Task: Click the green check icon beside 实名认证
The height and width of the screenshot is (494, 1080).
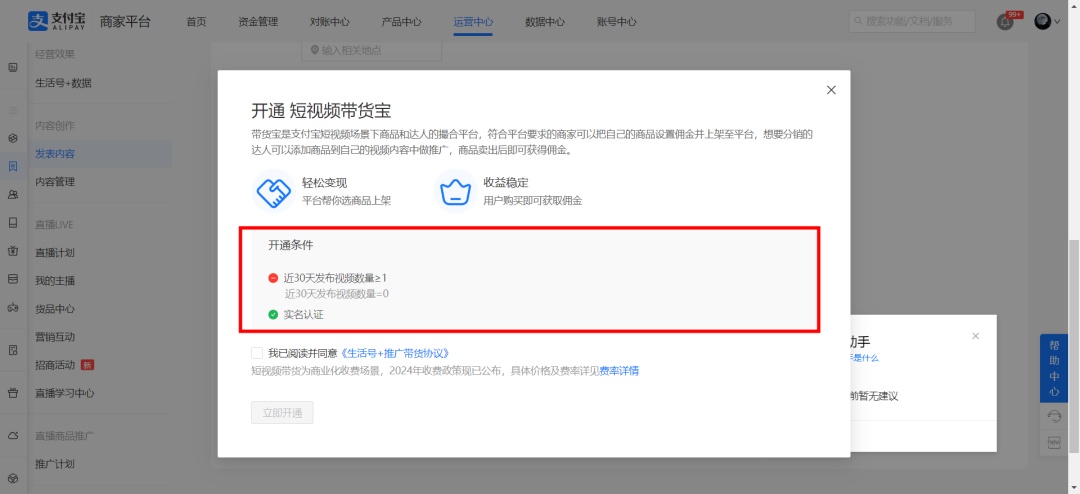Action: click(273, 315)
